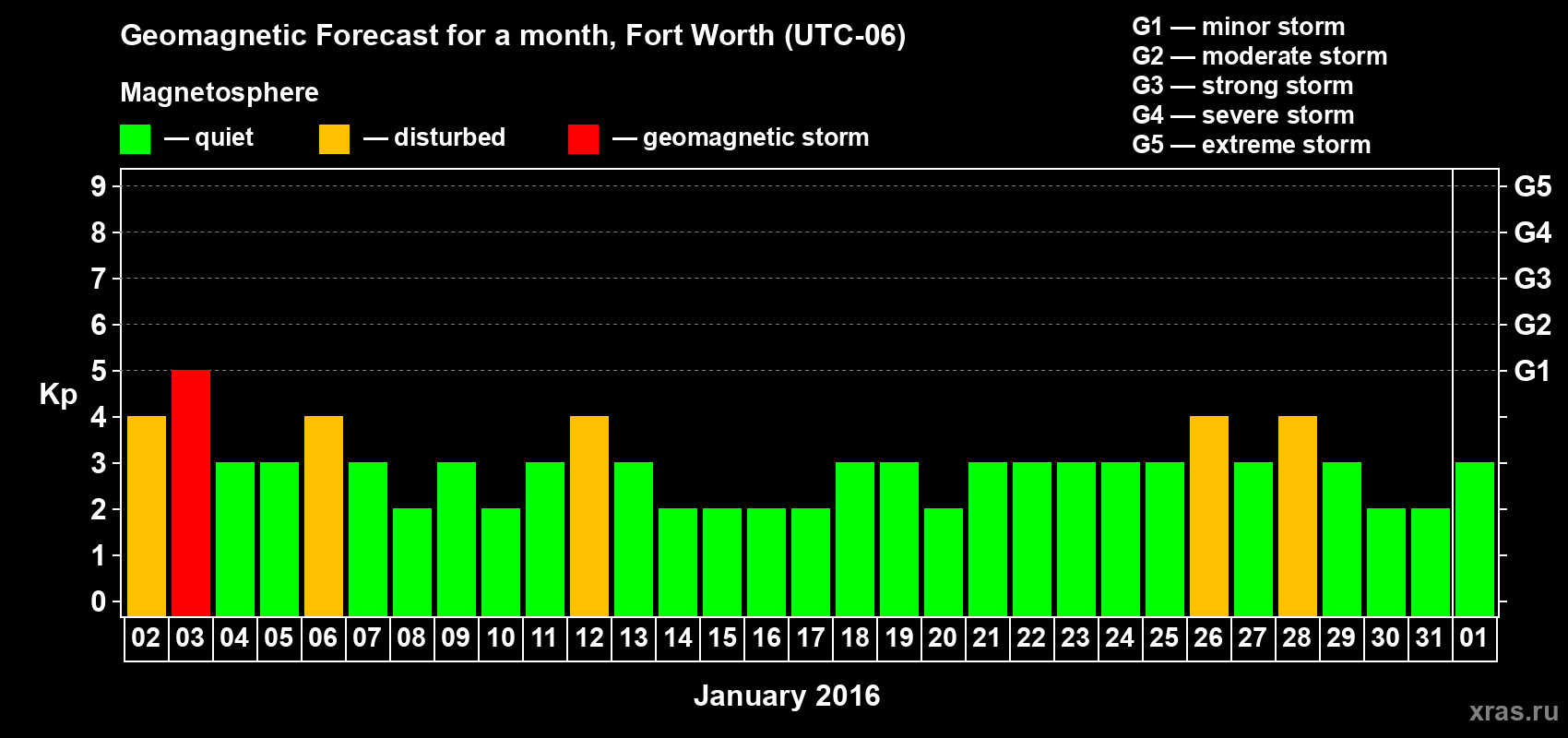The width and height of the screenshot is (1568, 738).
Task: Click the 'G4 — severe storm' legend line
Action: 1243,115
